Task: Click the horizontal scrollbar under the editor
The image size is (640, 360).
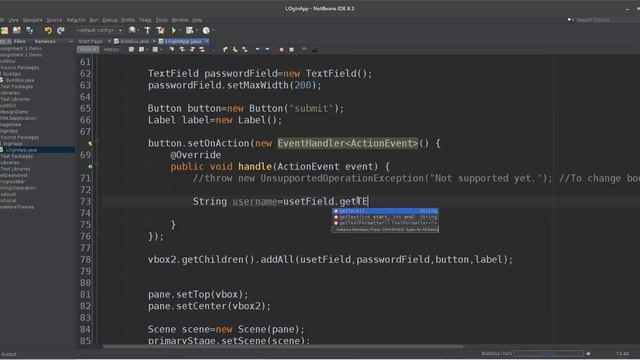Action: (282, 347)
